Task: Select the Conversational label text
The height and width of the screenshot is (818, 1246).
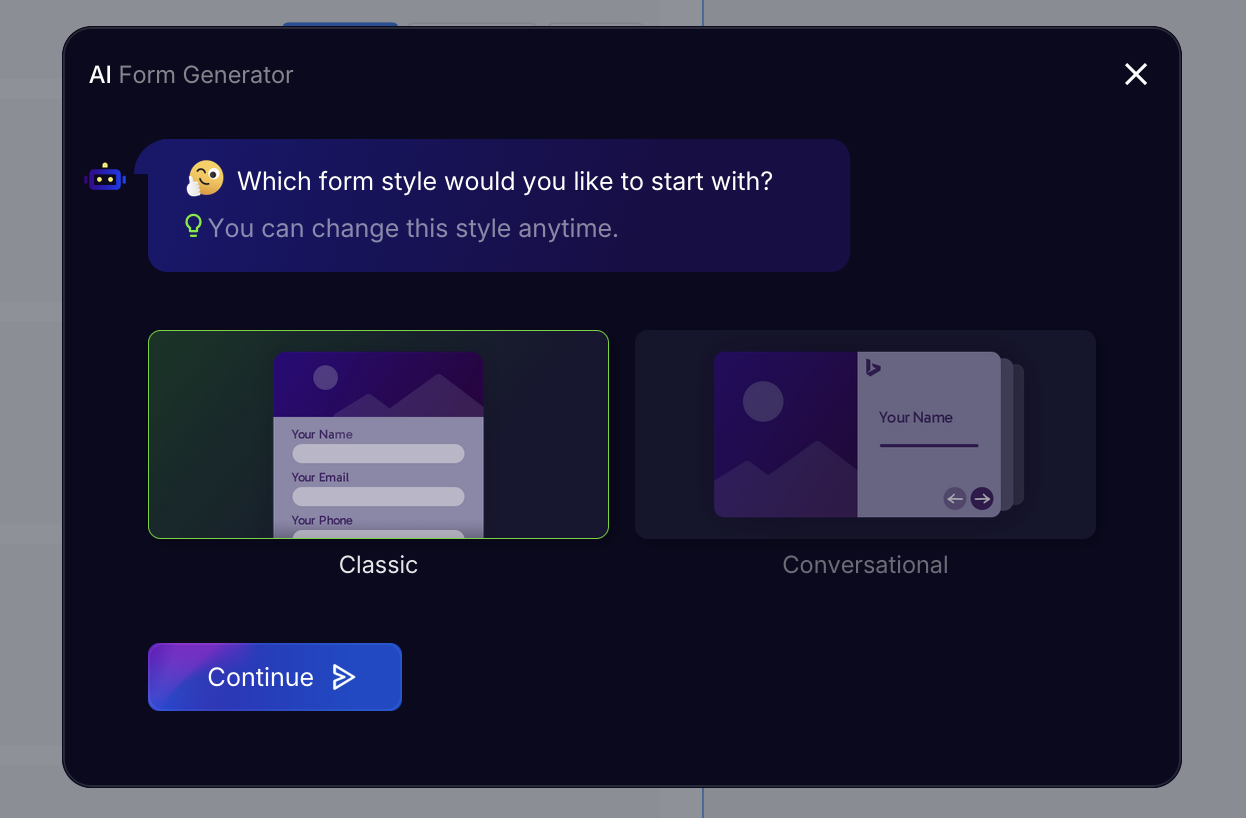Action: tap(865, 564)
